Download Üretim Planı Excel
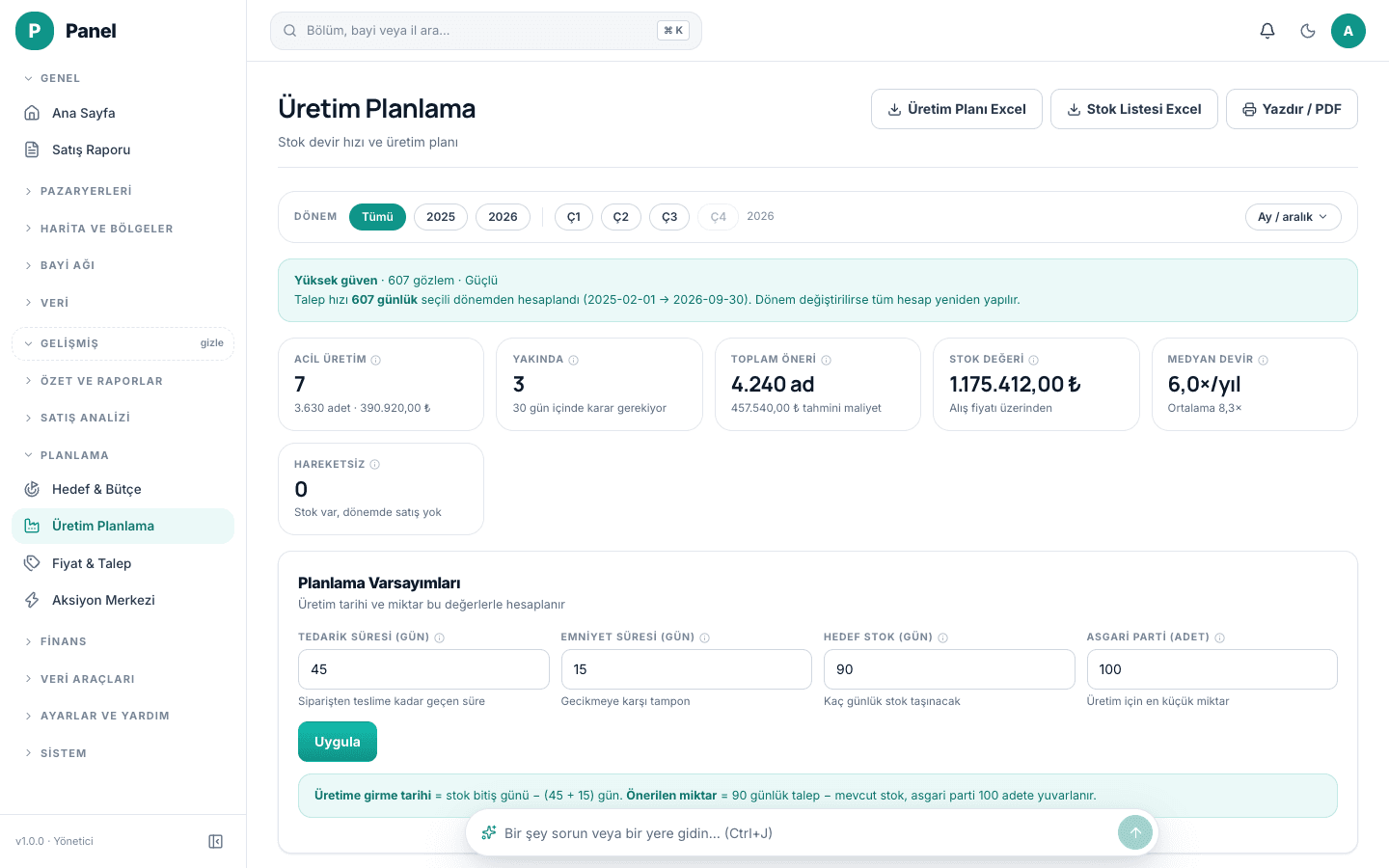Viewport: 1389px width, 868px height. (x=957, y=109)
